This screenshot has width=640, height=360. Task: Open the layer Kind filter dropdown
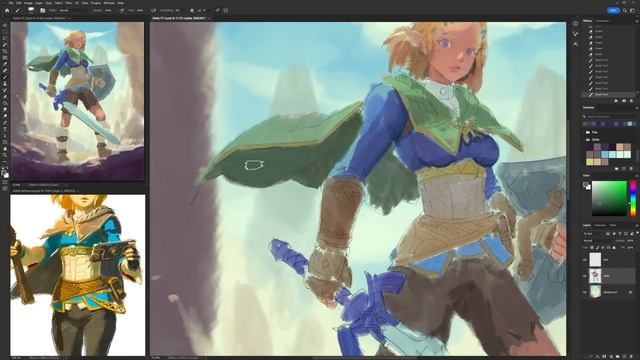click(592, 233)
